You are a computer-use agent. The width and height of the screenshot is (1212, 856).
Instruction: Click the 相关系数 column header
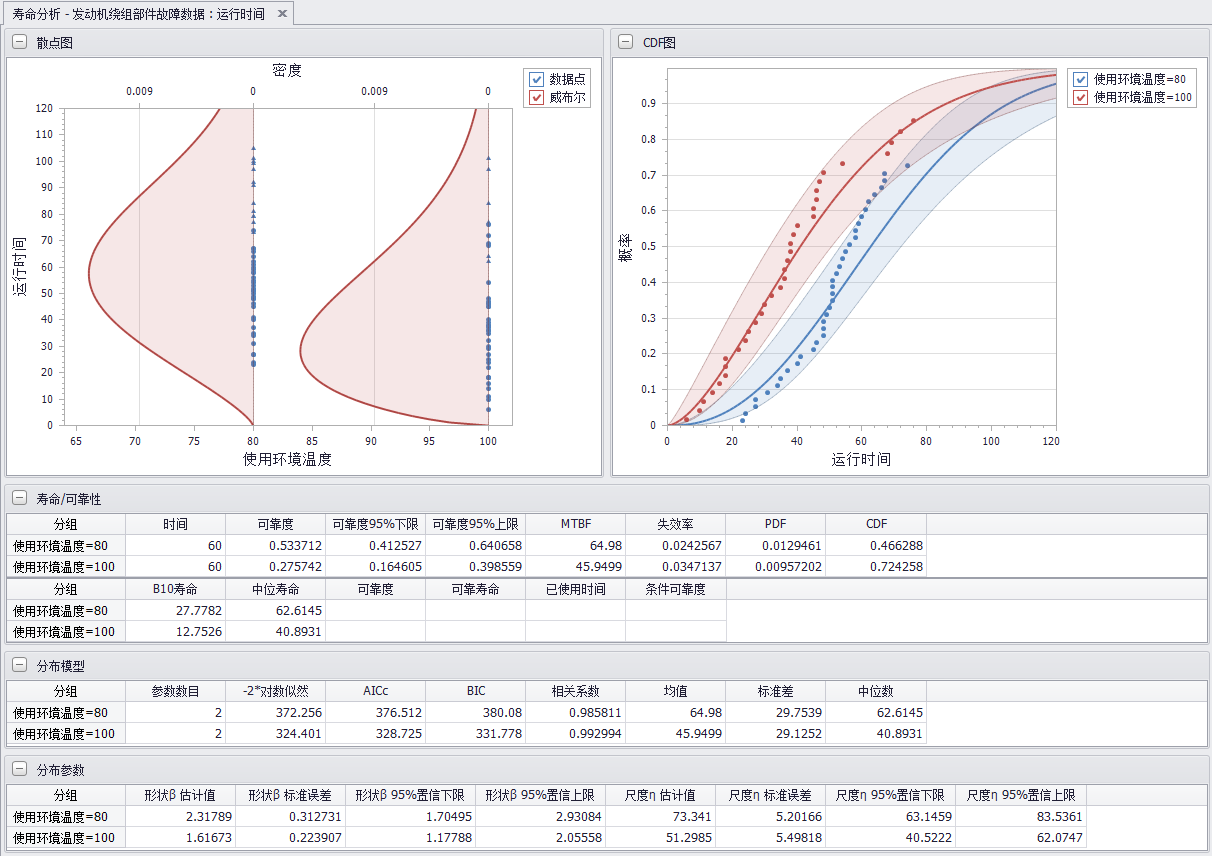575,691
